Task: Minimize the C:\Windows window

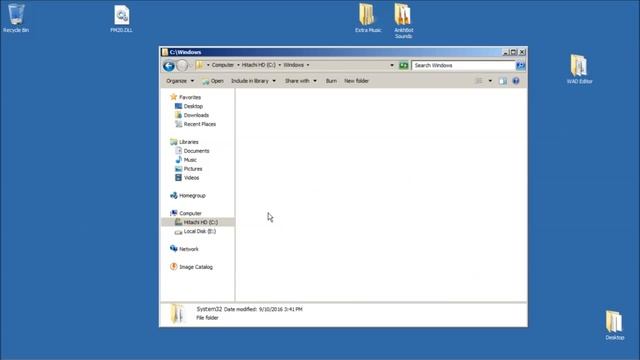Action: [x=505, y=52]
